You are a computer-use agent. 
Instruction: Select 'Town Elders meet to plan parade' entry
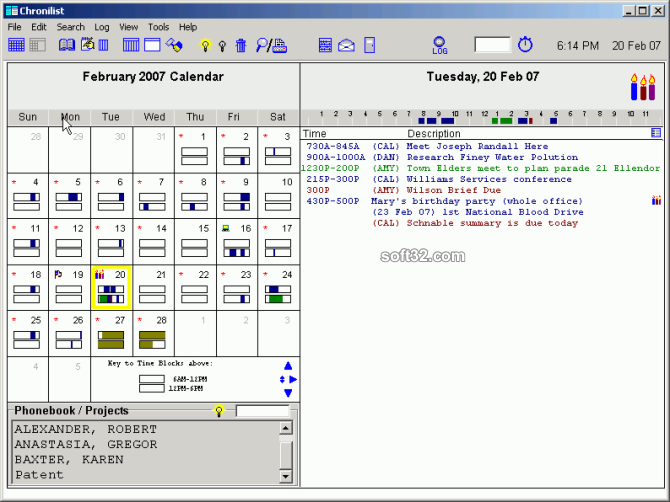(501, 168)
